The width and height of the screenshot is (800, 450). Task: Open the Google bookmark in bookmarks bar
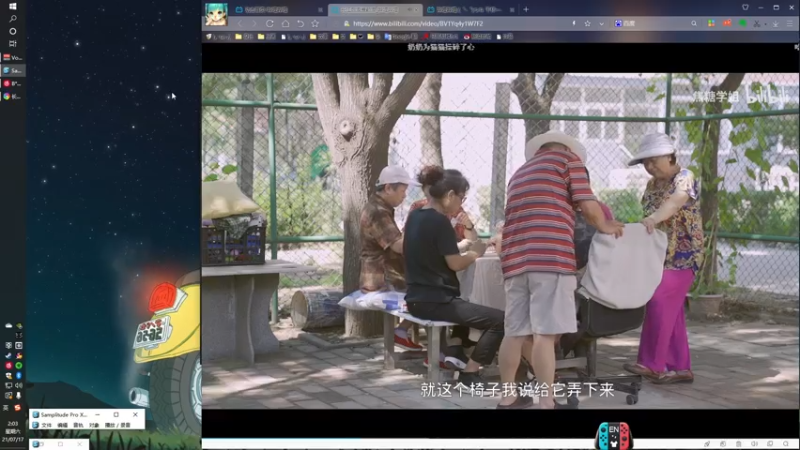[401, 37]
